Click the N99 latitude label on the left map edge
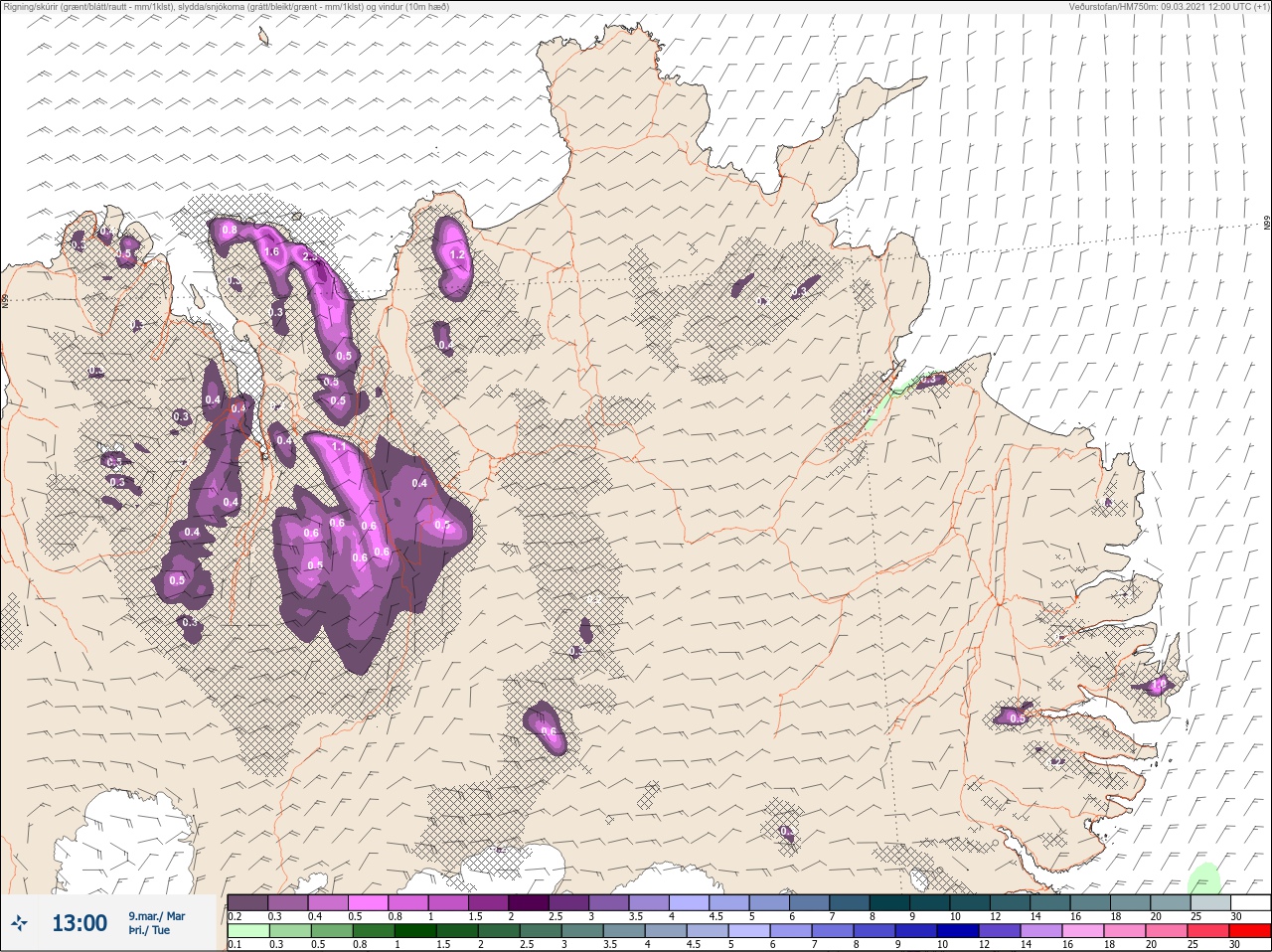The image size is (1272, 952). click(x=5, y=300)
